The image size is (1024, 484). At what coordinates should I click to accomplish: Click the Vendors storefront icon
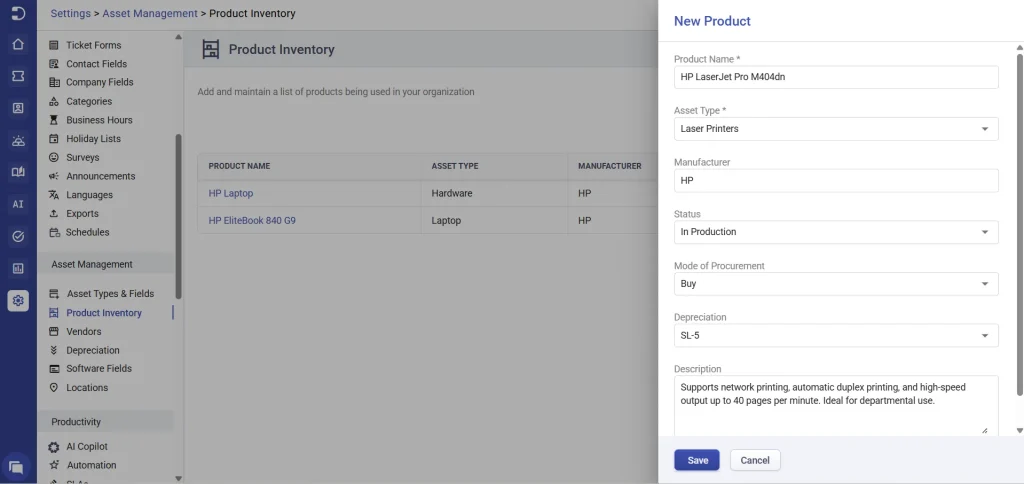click(x=54, y=332)
